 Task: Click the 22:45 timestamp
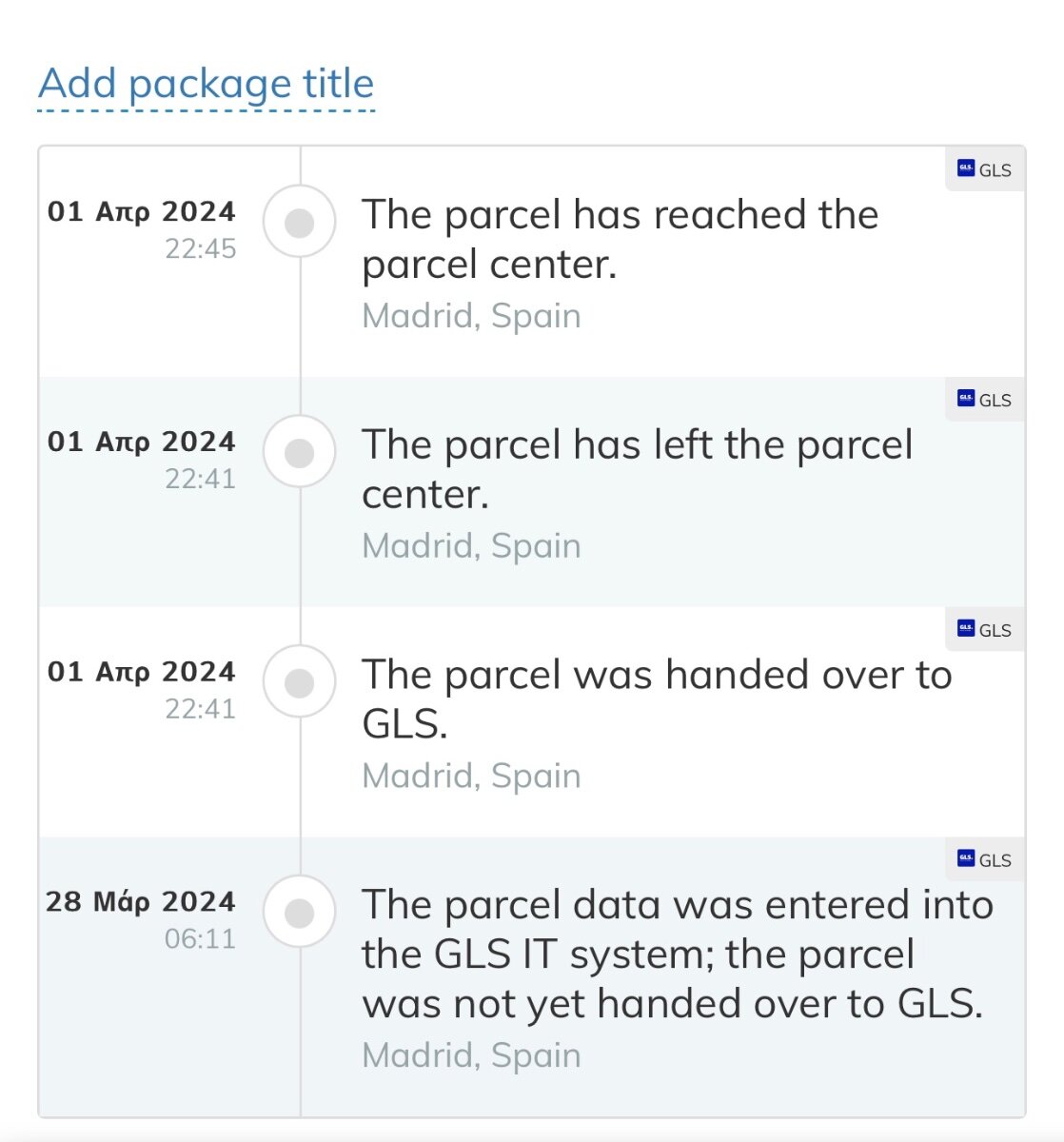(200, 248)
